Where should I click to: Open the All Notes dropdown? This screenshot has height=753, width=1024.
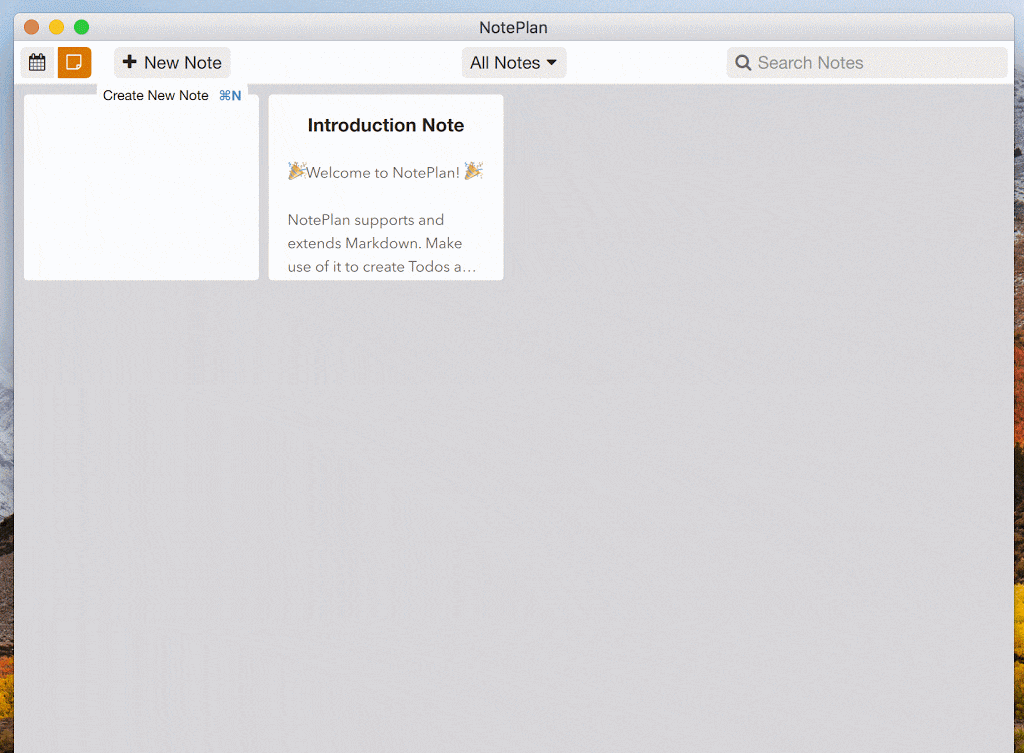[x=514, y=63]
